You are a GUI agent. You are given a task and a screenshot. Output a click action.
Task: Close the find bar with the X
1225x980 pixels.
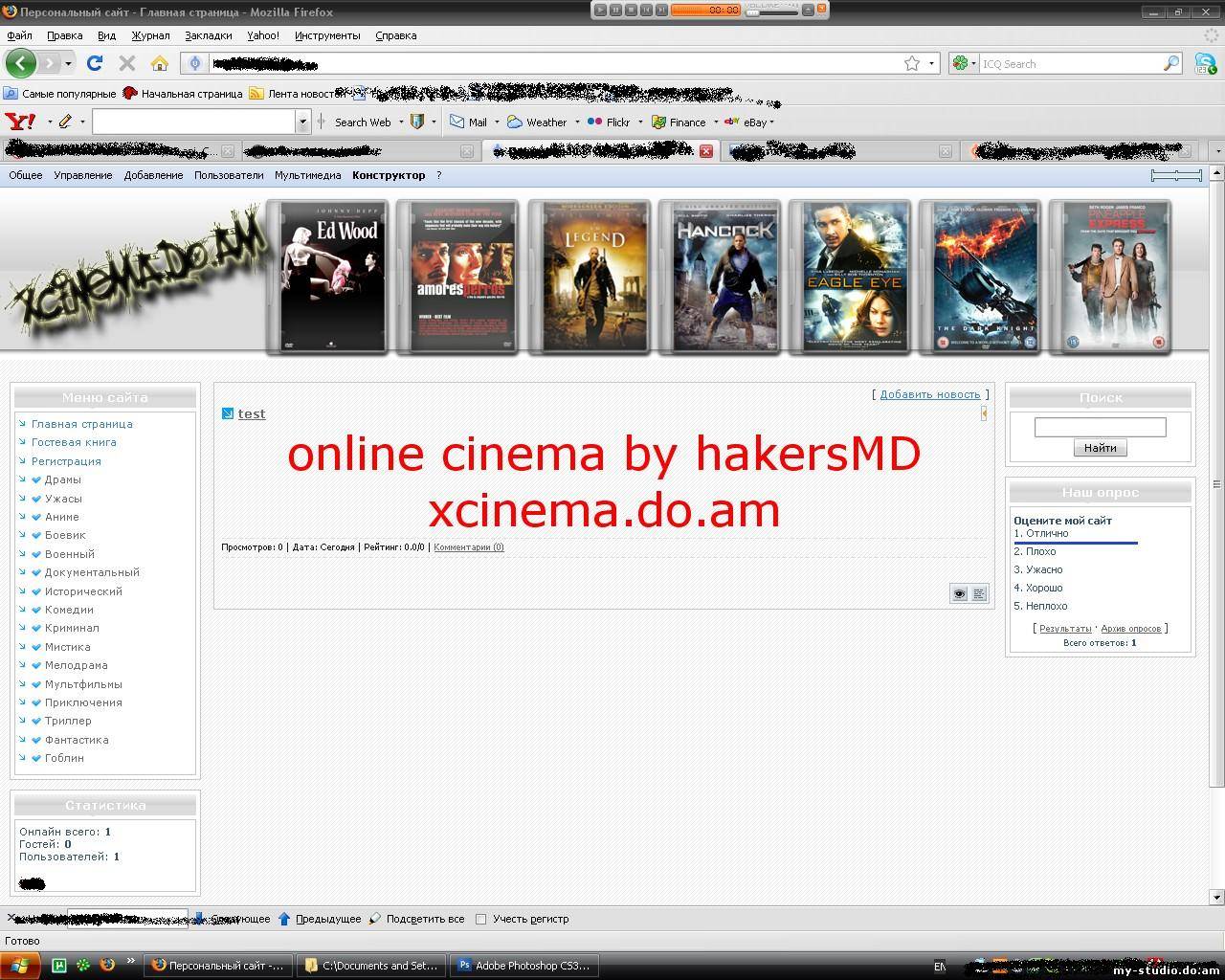[x=11, y=918]
